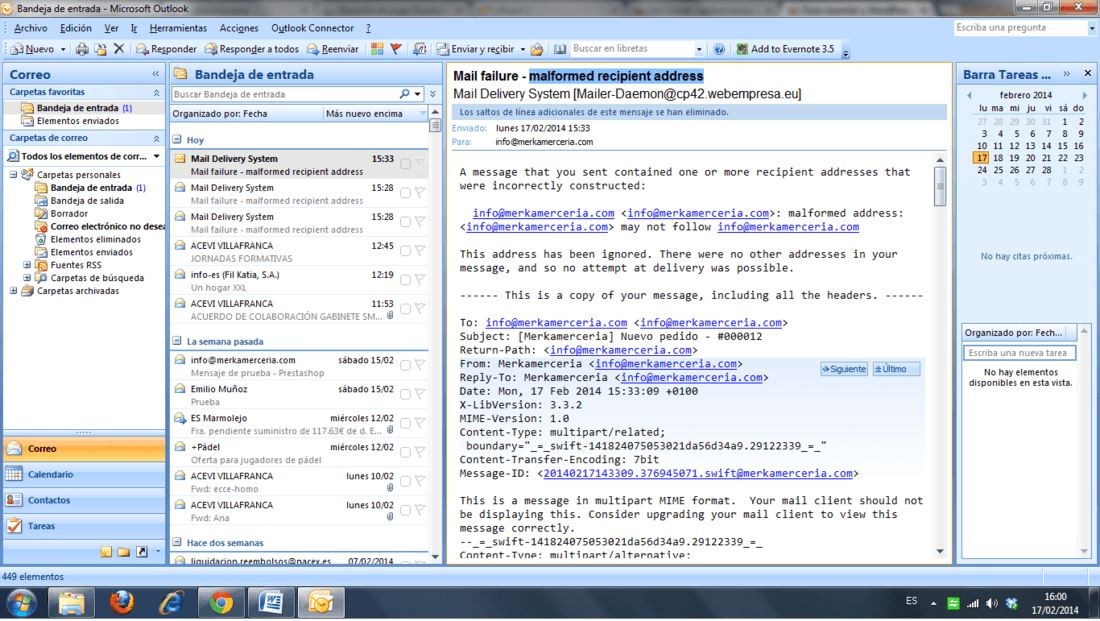Screen dimensions: 1100x621
Task: Toggle category box on Un hogar XXL message
Action: click(405, 279)
